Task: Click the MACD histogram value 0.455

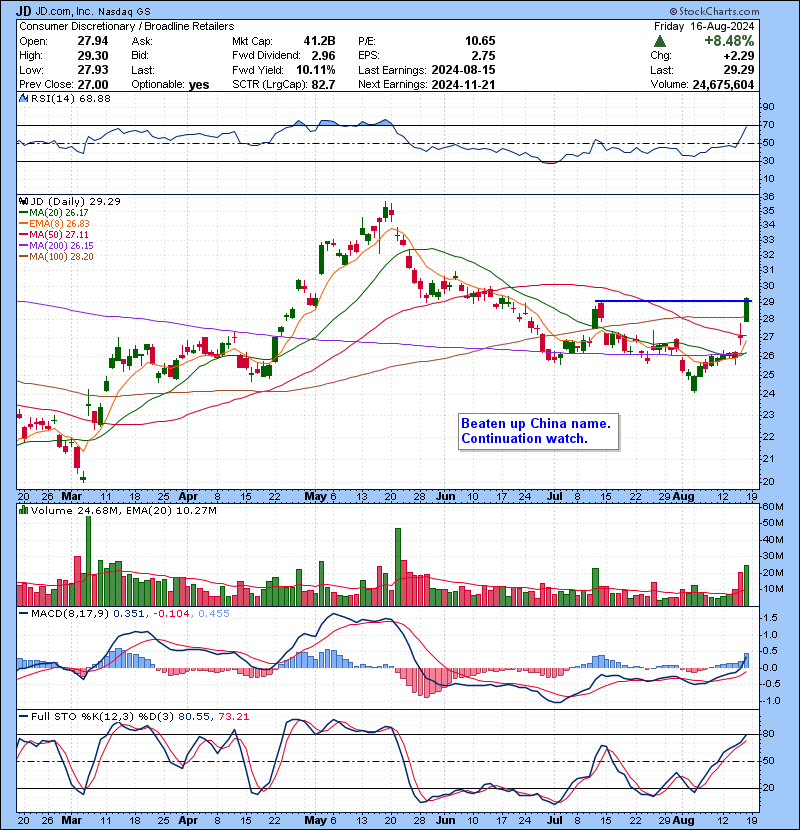Action: tap(214, 614)
